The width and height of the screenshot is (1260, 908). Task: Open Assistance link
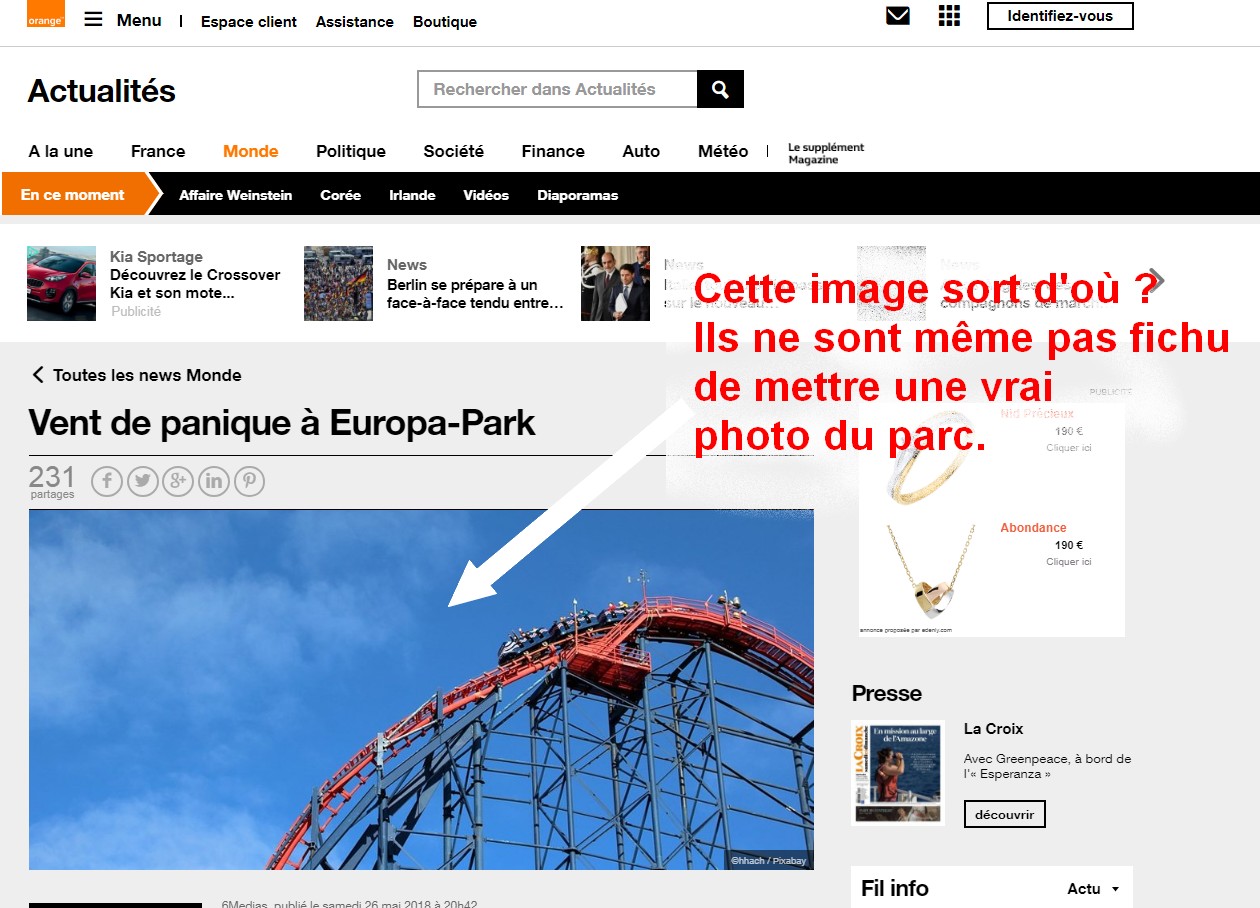tap(355, 21)
